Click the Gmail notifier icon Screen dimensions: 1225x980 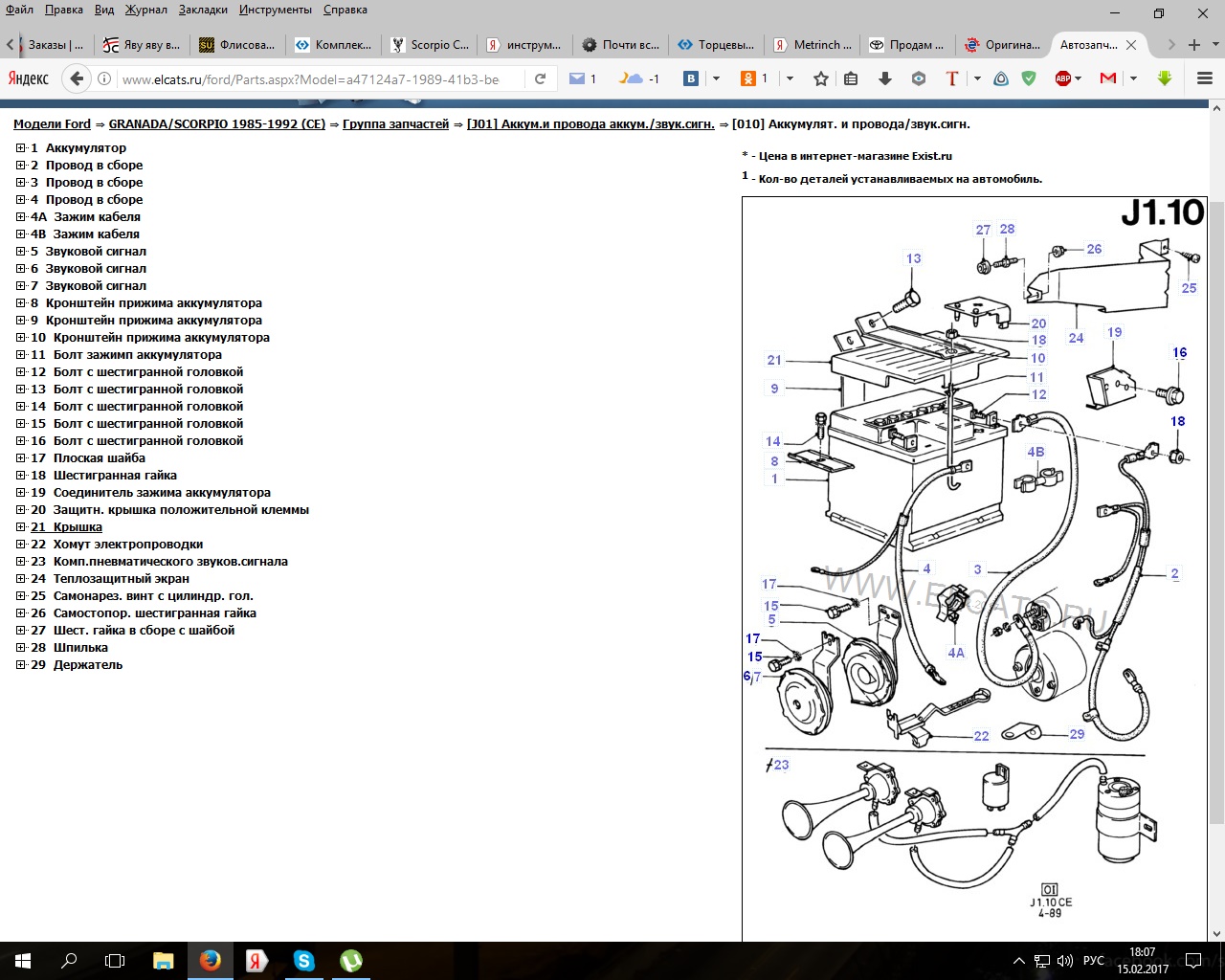tap(1108, 78)
